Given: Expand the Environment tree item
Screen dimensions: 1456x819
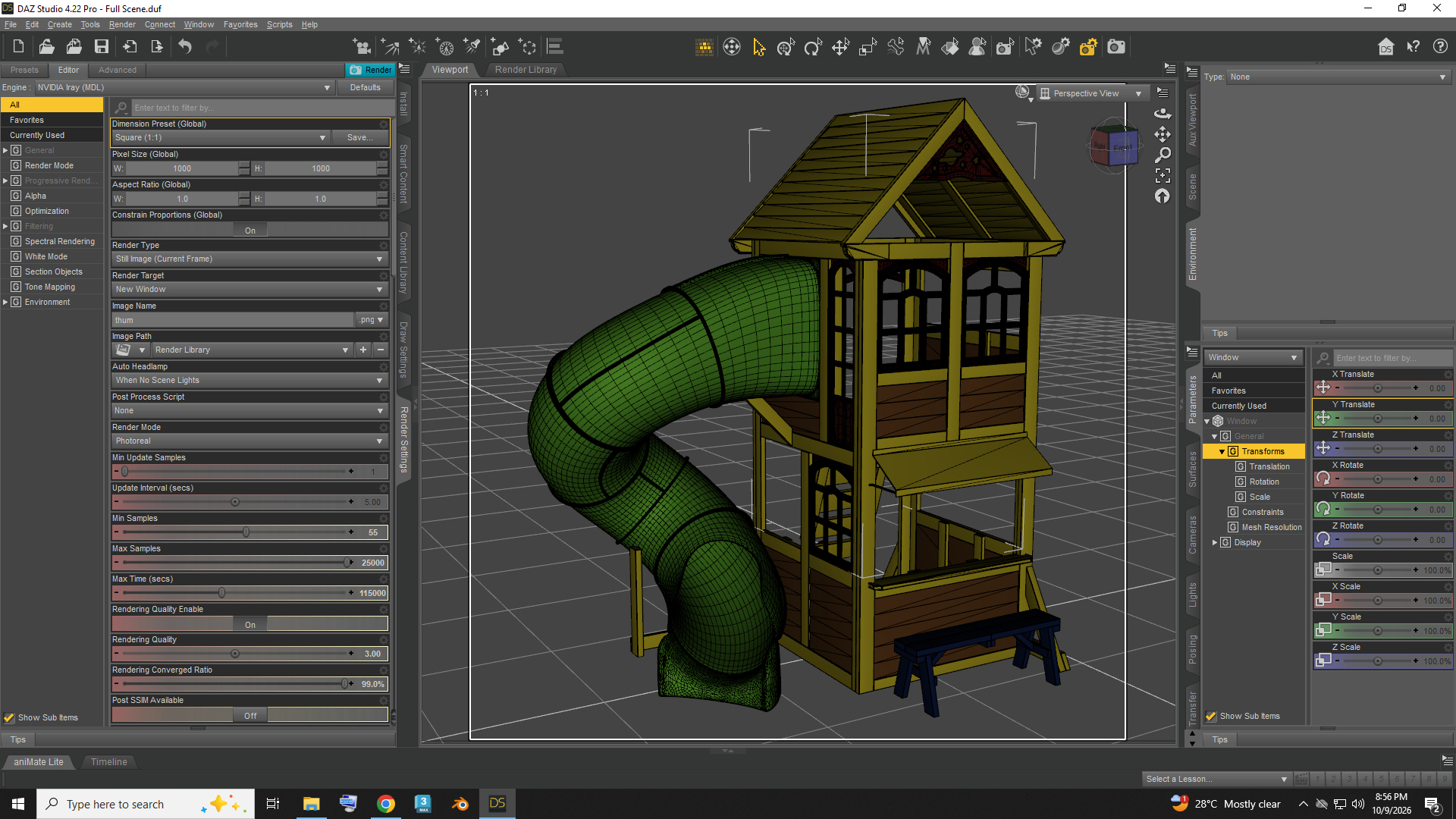Looking at the screenshot, I should (5, 302).
